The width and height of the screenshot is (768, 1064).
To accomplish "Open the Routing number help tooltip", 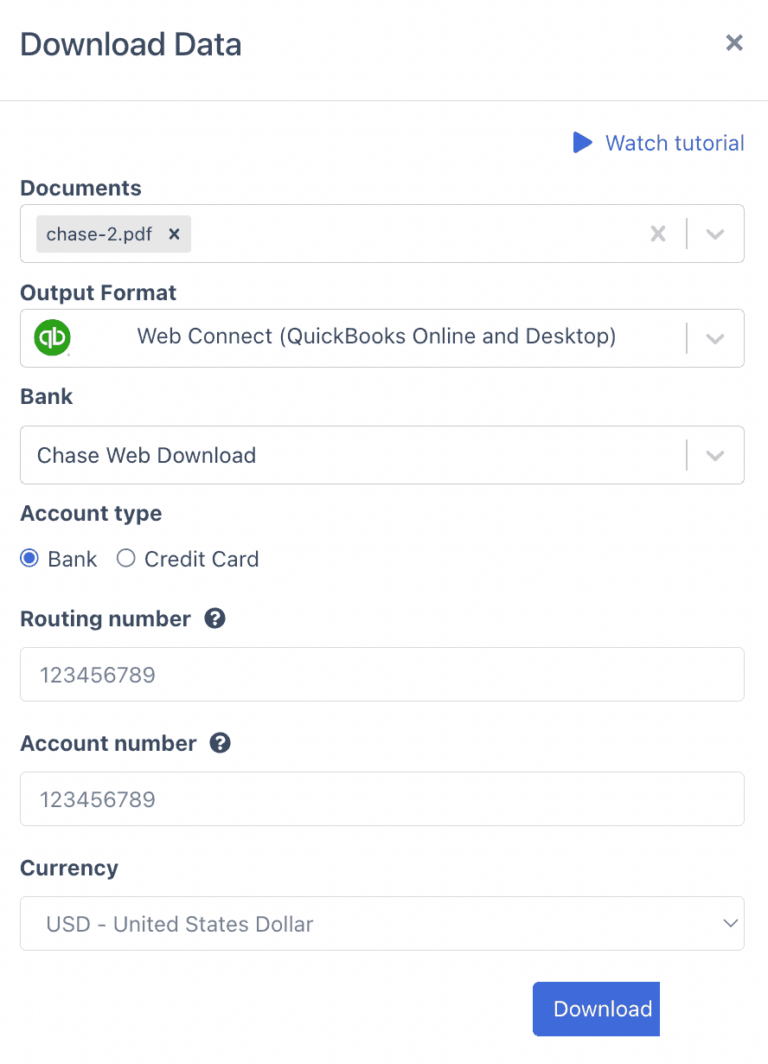I will (x=214, y=619).
